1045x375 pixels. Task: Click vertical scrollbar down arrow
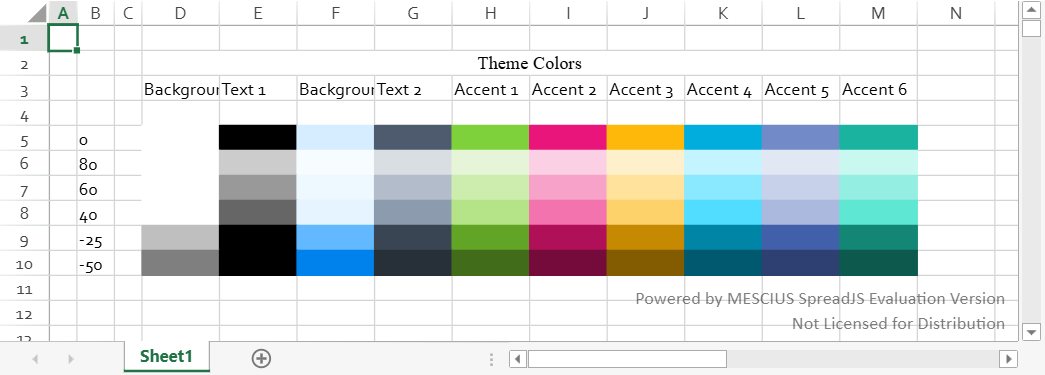[x=1031, y=331]
